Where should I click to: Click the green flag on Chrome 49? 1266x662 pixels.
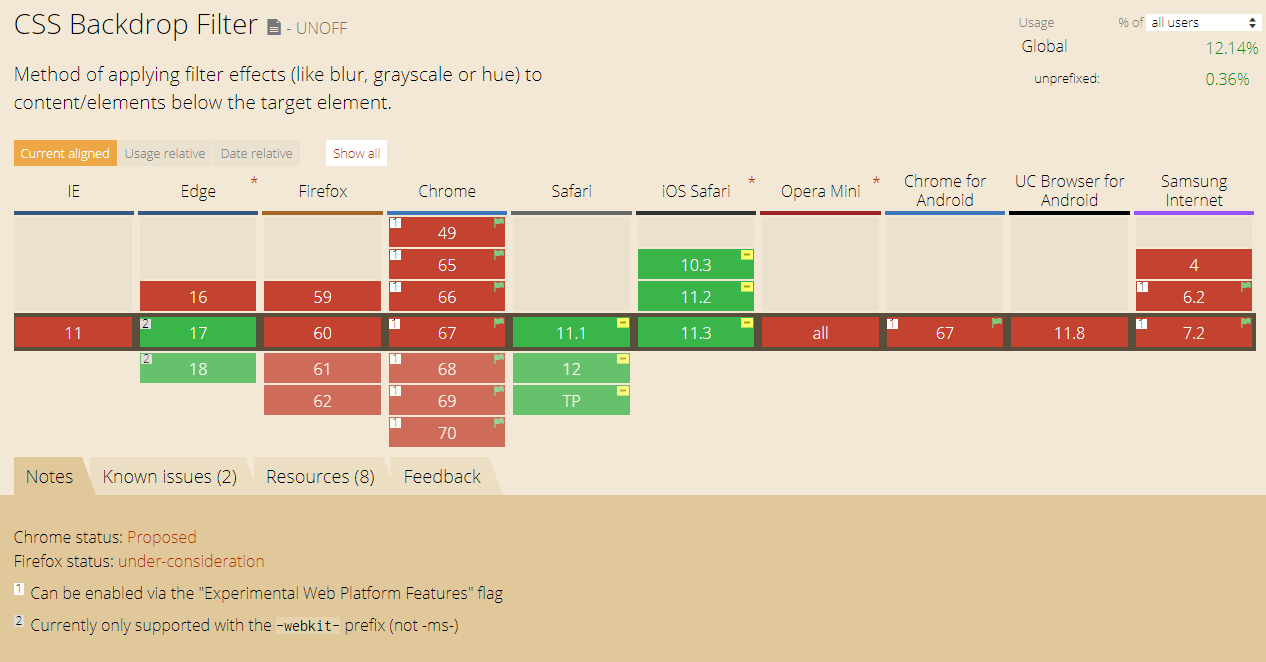498,223
